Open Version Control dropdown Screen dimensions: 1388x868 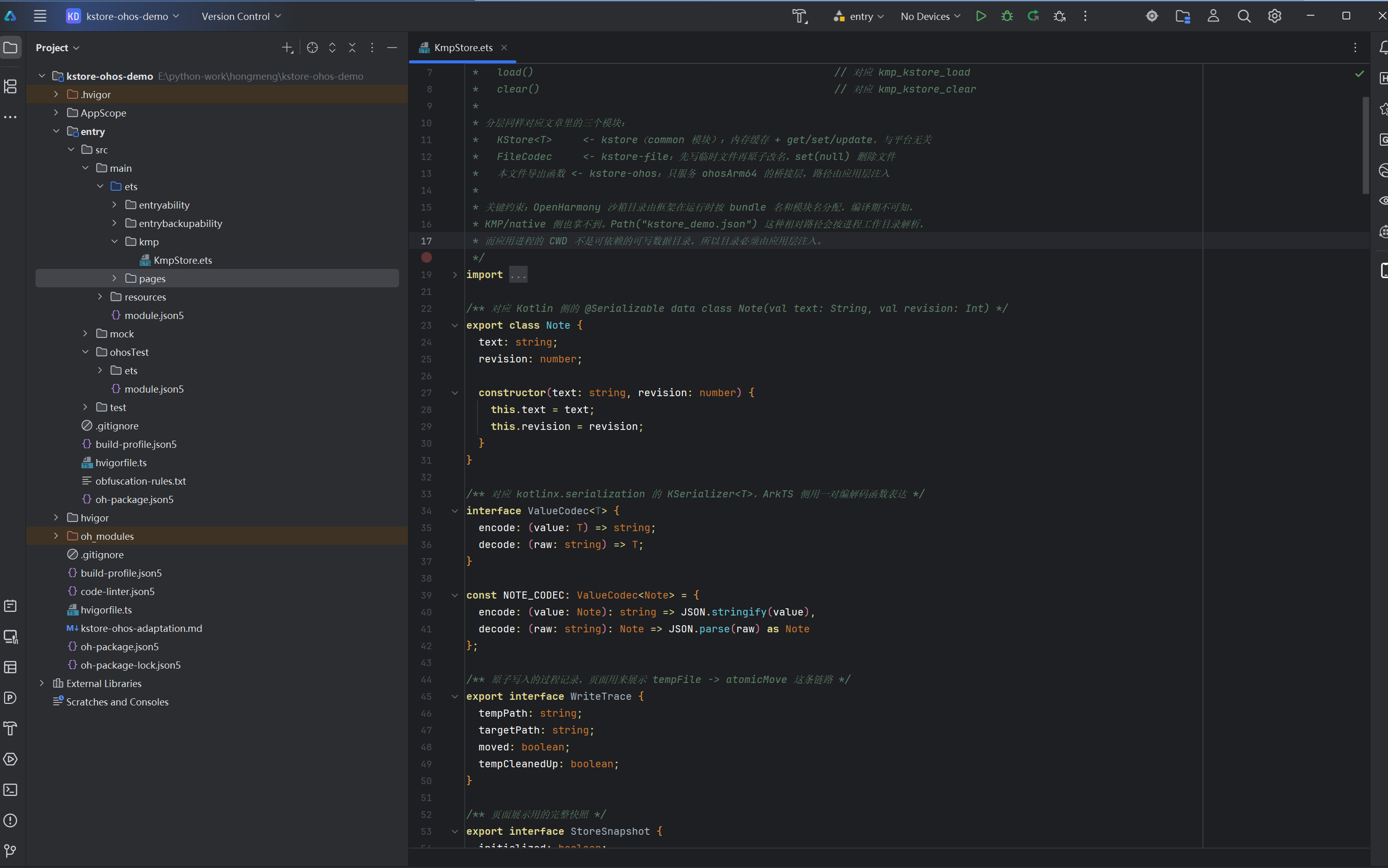[x=241, y=16]
